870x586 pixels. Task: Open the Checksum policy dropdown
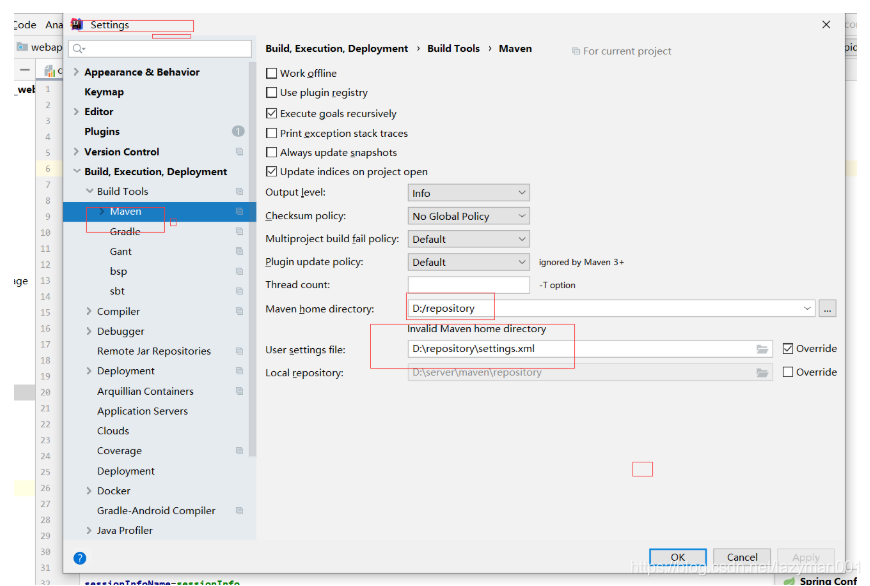tap(468, 216)
